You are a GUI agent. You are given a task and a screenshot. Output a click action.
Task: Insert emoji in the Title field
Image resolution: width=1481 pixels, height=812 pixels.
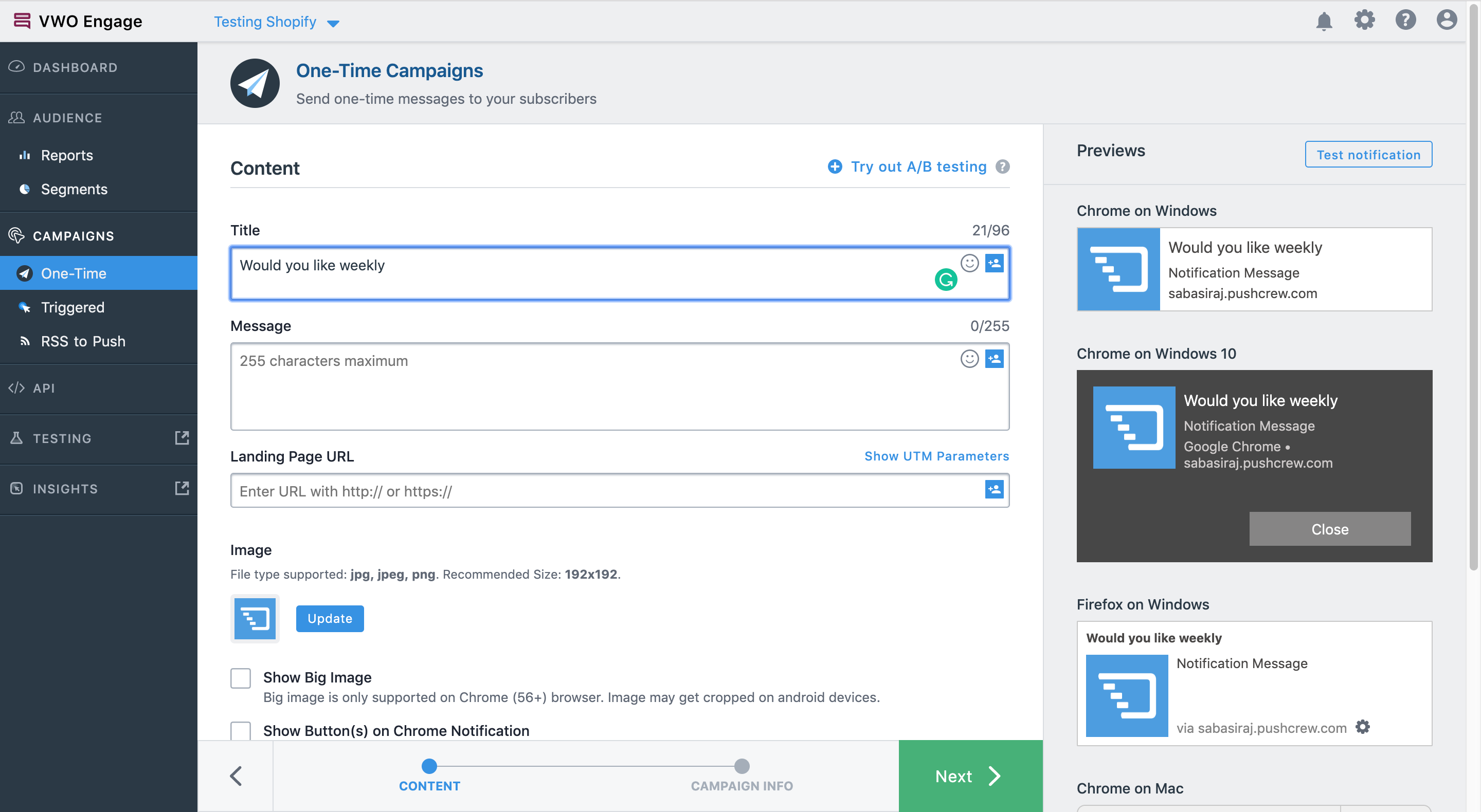tap(969, 263)
